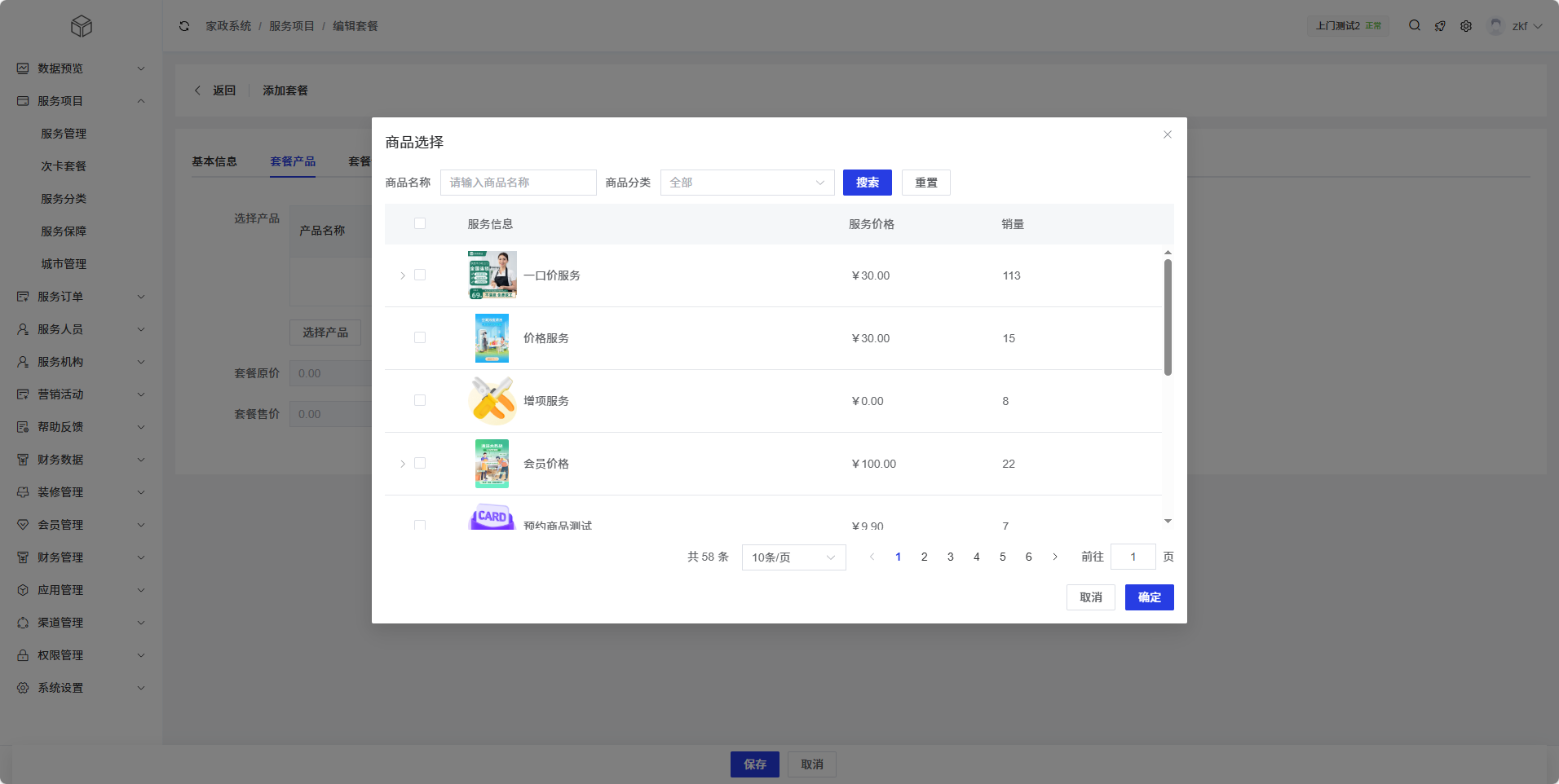Viewport: 1559px width, 784px height.
Task: Click the 一口价服务 product thumbnail
Action: tap(492, 275)
